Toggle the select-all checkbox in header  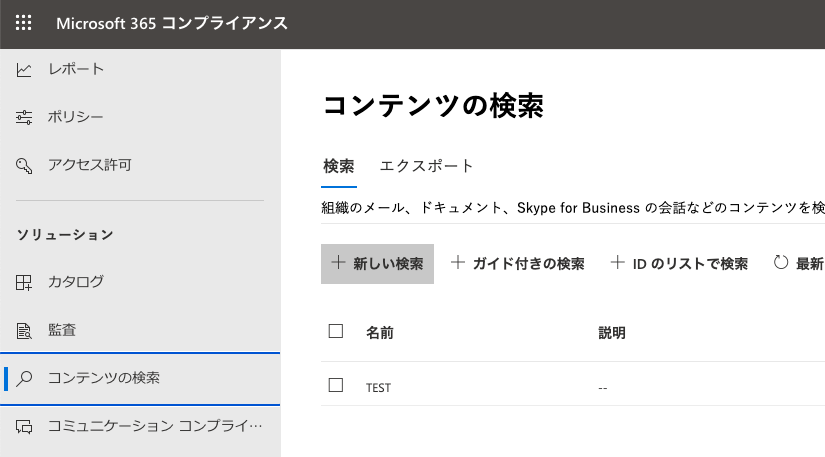pos(336,331)
